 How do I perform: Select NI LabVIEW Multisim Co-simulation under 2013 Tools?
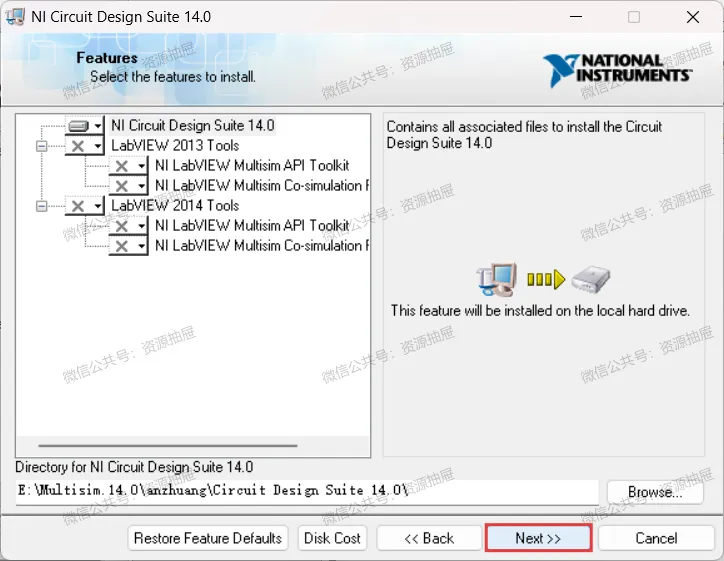pos(262,186)
